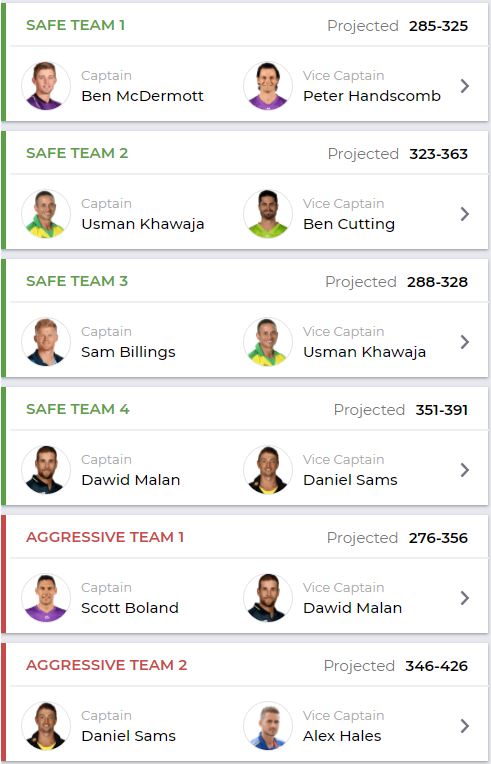Click projected score 351-391

point(441,410)
